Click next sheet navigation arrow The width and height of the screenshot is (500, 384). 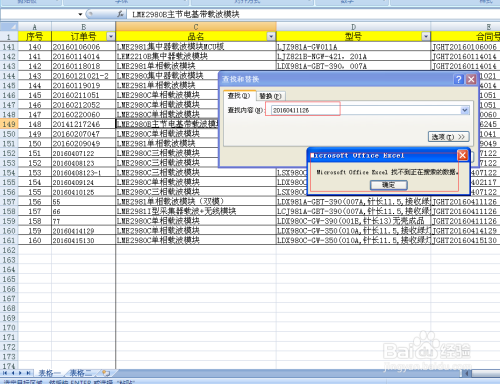[x=20, y=373]
